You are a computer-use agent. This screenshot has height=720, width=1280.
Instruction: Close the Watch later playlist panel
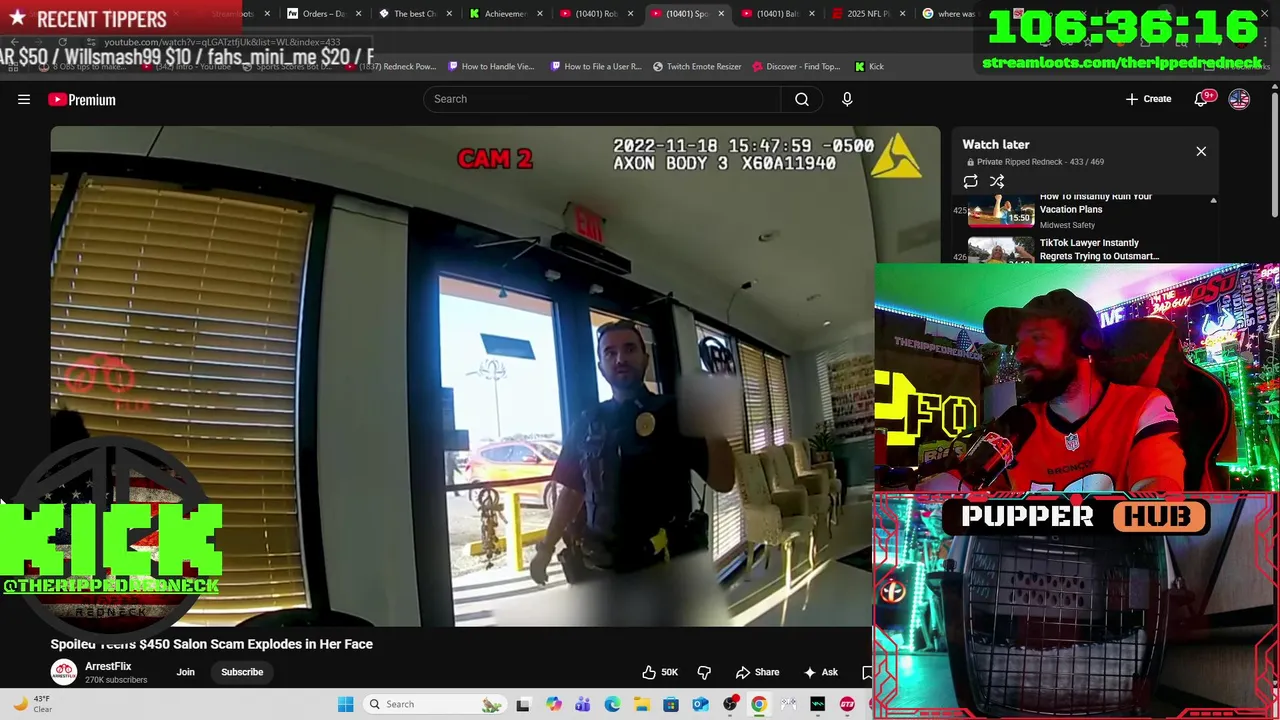pyautogui.click(x=1201, y=151)
